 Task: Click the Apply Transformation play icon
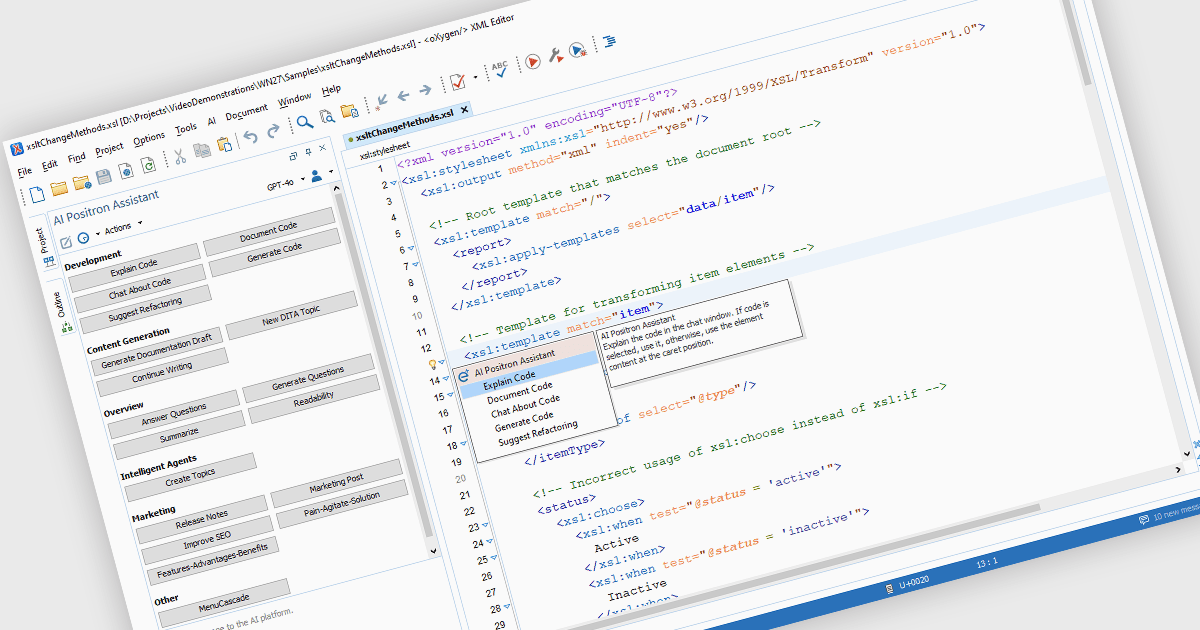click(x=532, y=61)
